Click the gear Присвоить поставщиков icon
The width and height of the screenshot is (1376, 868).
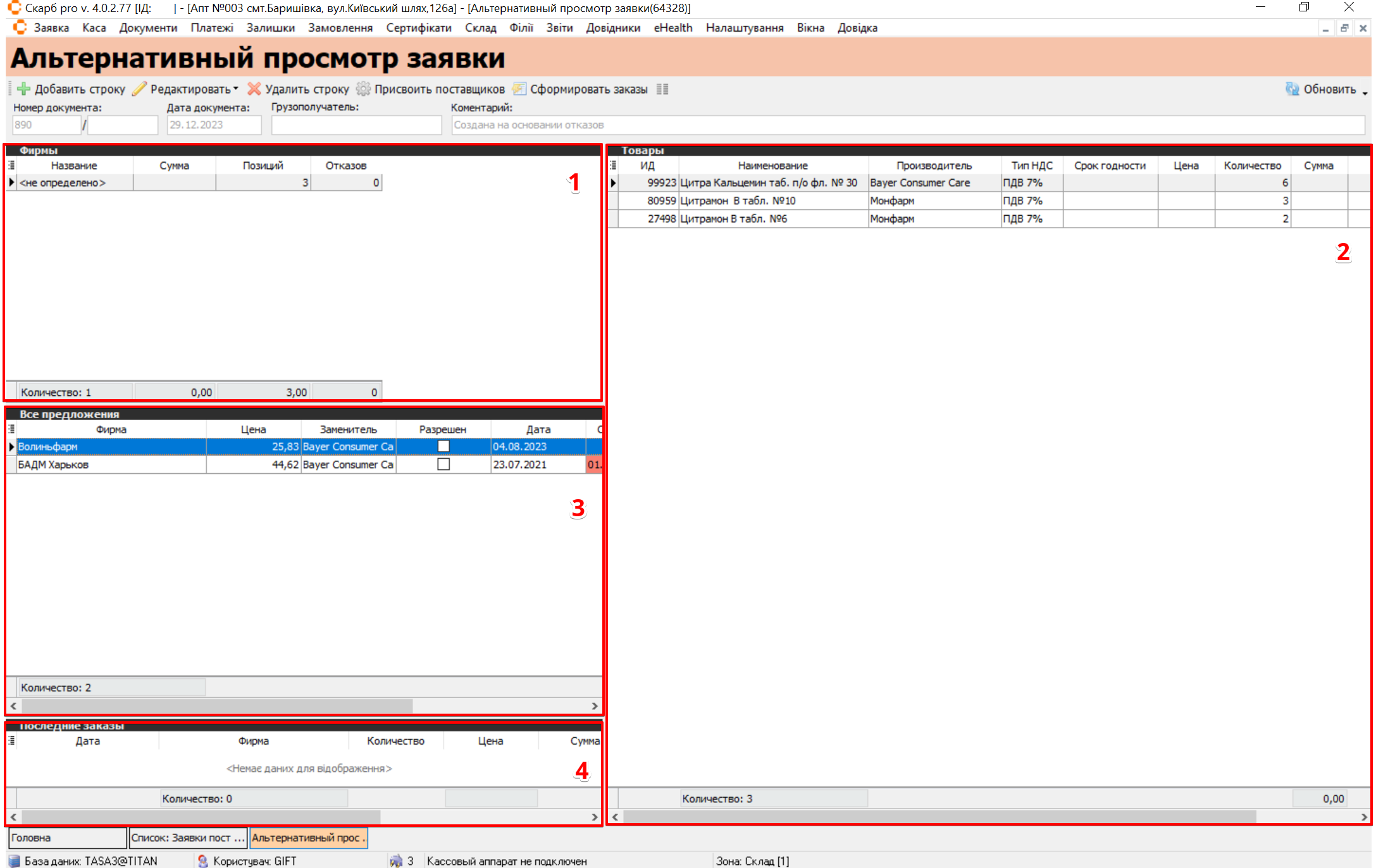point(363,89)
